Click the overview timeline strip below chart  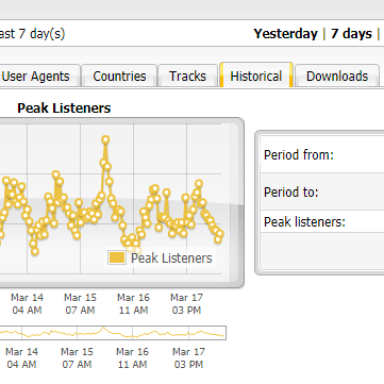click(113, 333)
